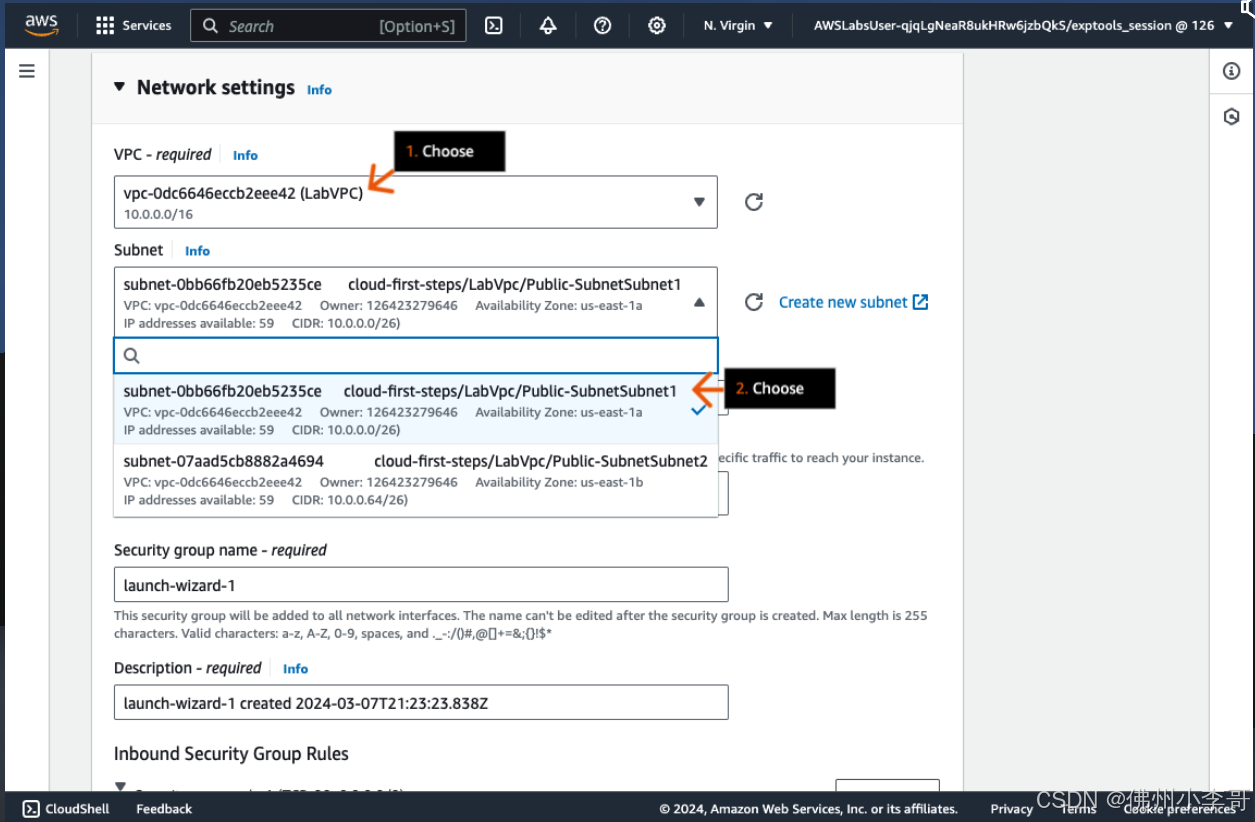1255x822 pixels.
Task: Select subnet Public-SubnetSubnet1 option in list
Action: [x=400, y=410]
